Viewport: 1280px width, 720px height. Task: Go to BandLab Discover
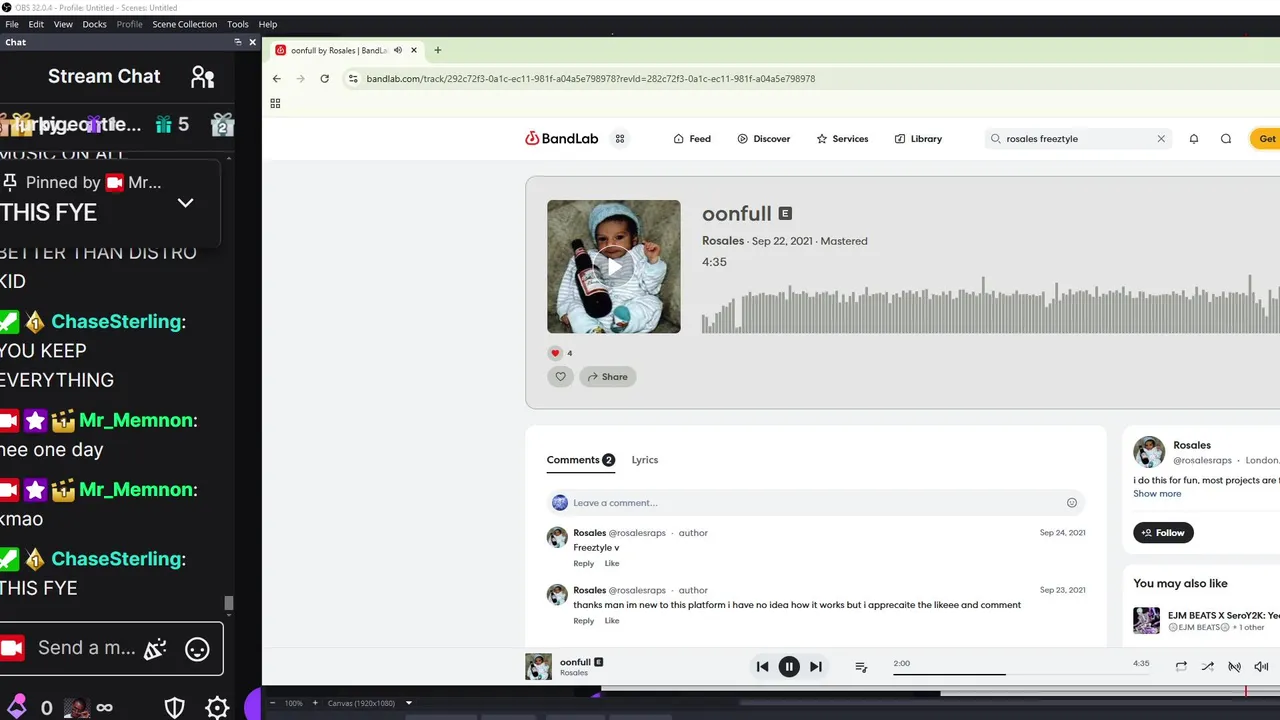click(764, 139)
